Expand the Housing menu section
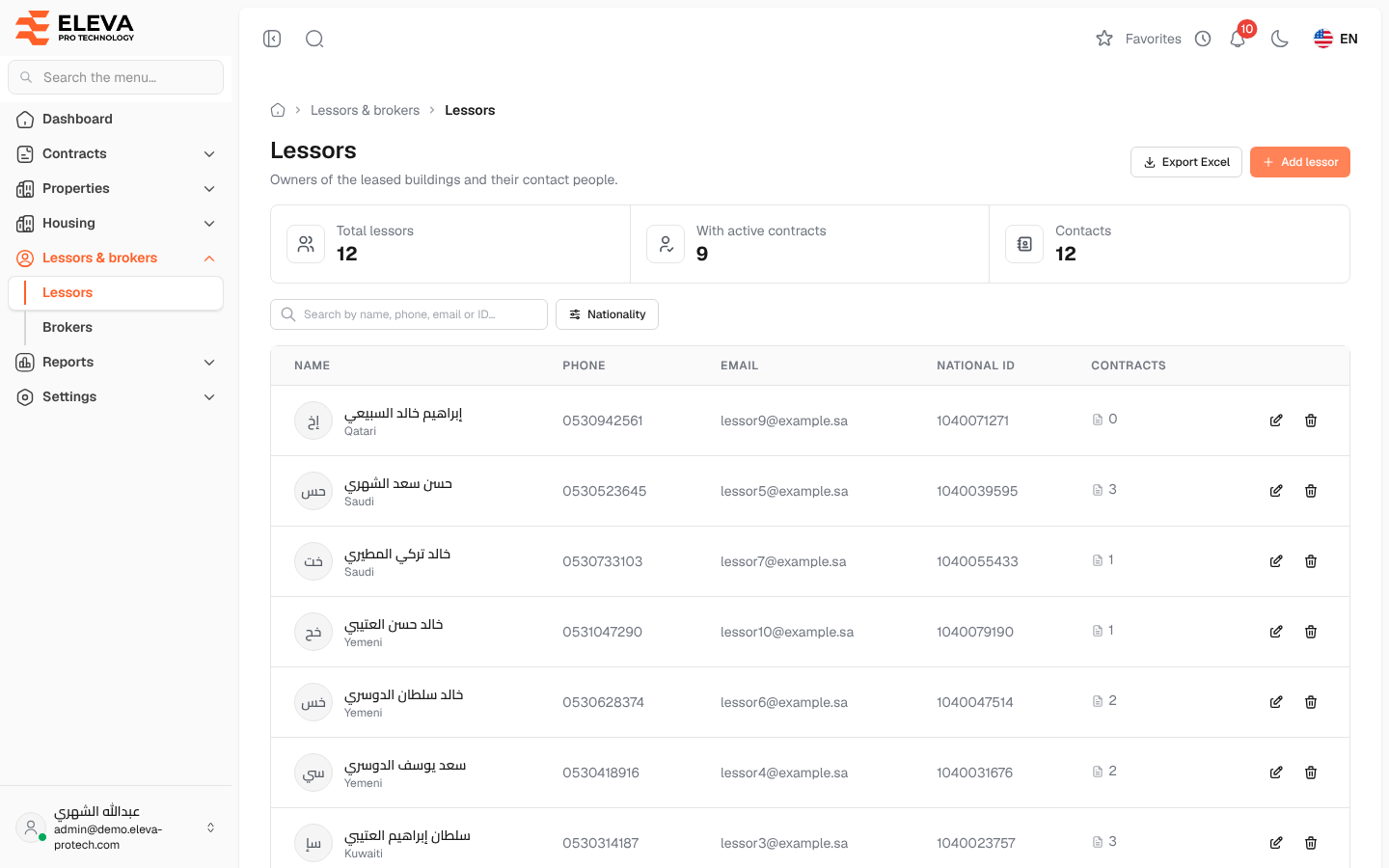This screenshot has height=868, width=1389. 116,223
